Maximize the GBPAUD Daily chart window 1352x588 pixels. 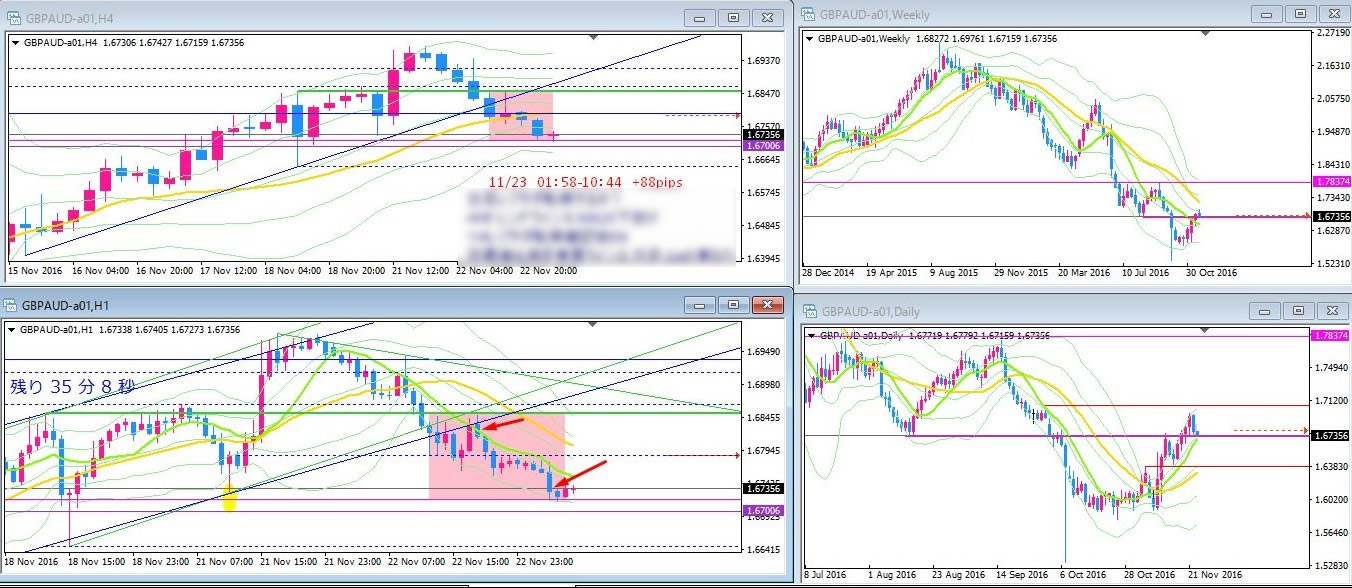click(x=1299, y=311)
